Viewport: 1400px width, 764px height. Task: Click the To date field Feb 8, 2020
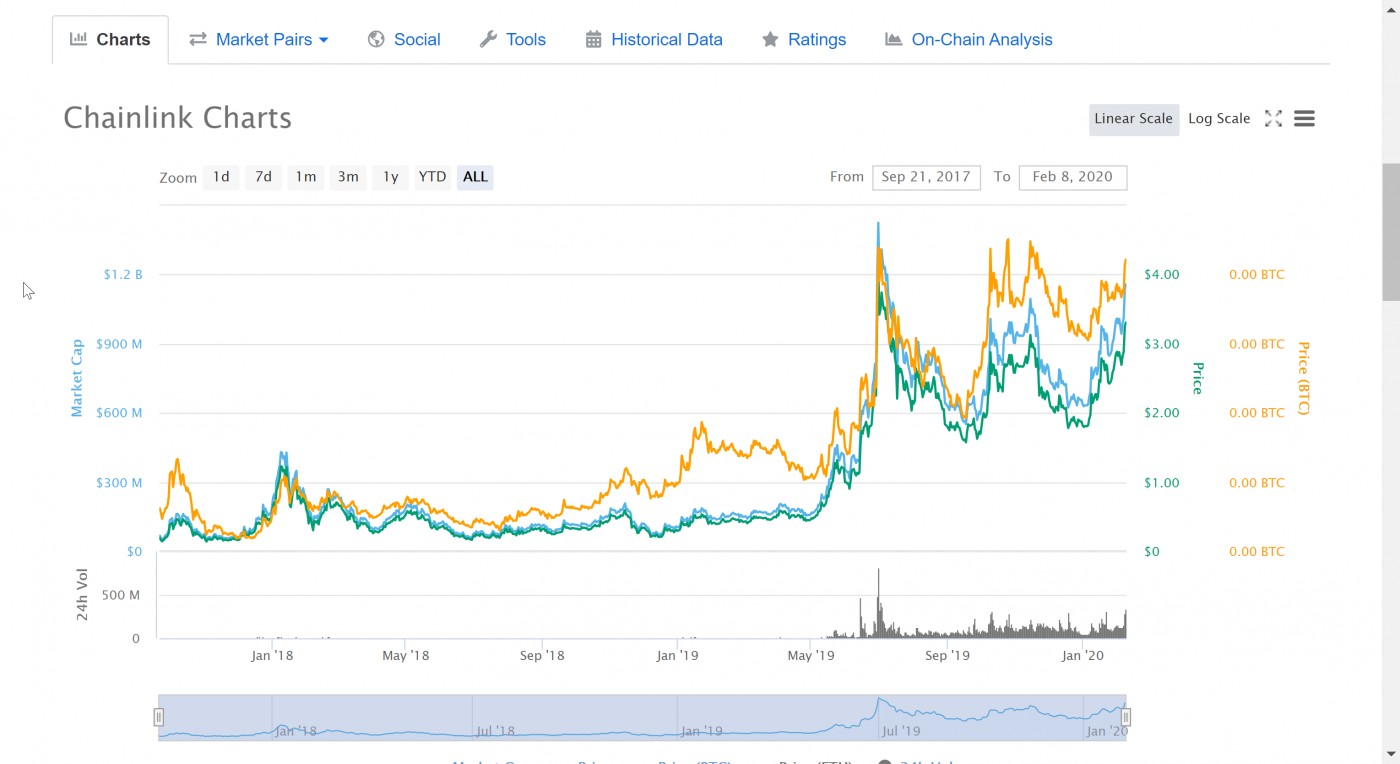pos(1073,177)
